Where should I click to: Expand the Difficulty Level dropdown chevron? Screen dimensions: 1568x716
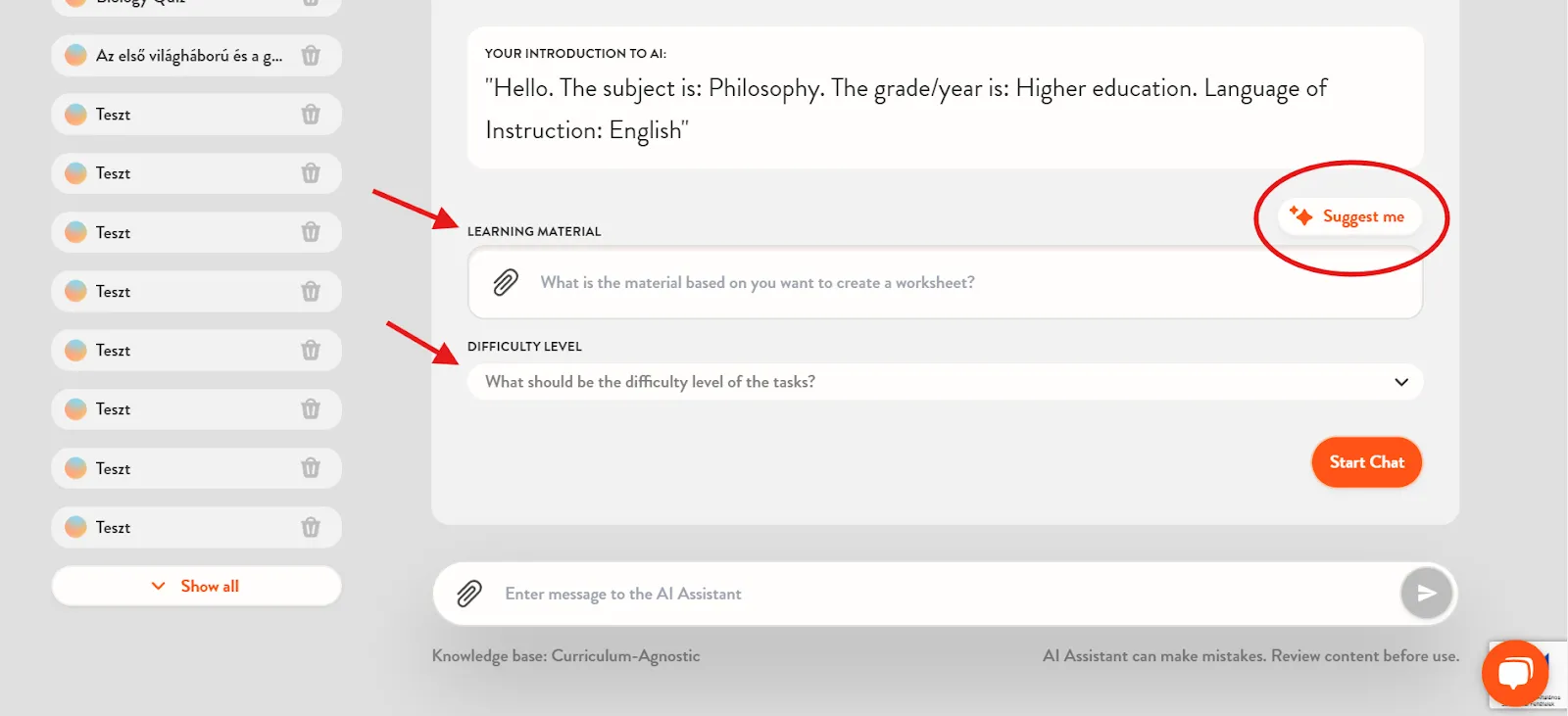coord(1401,382)
